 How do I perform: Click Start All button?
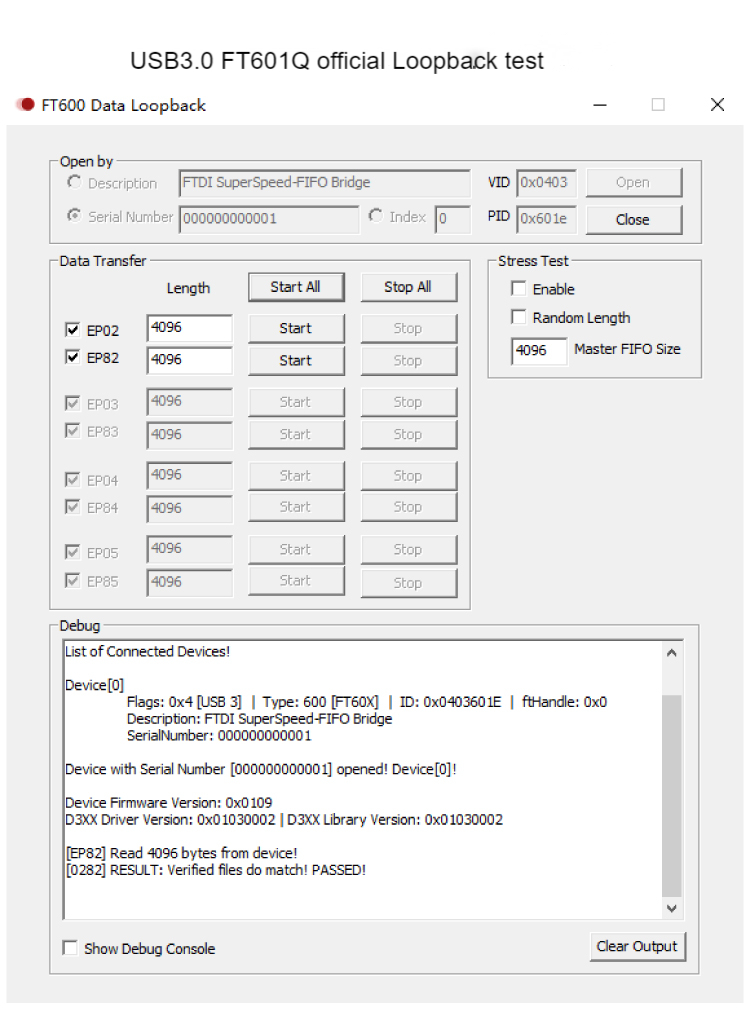(x=296, y=287)
